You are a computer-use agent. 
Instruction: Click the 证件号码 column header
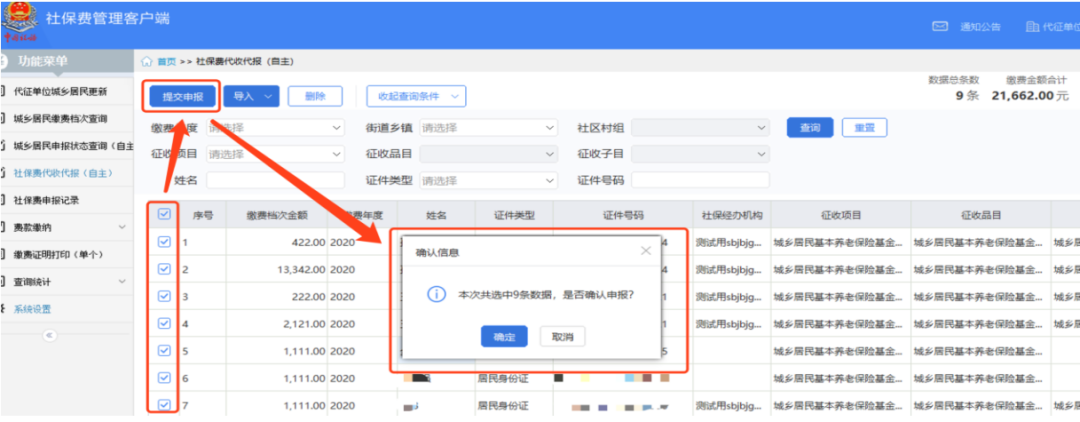pyautogui.click(x=623, y=215)
